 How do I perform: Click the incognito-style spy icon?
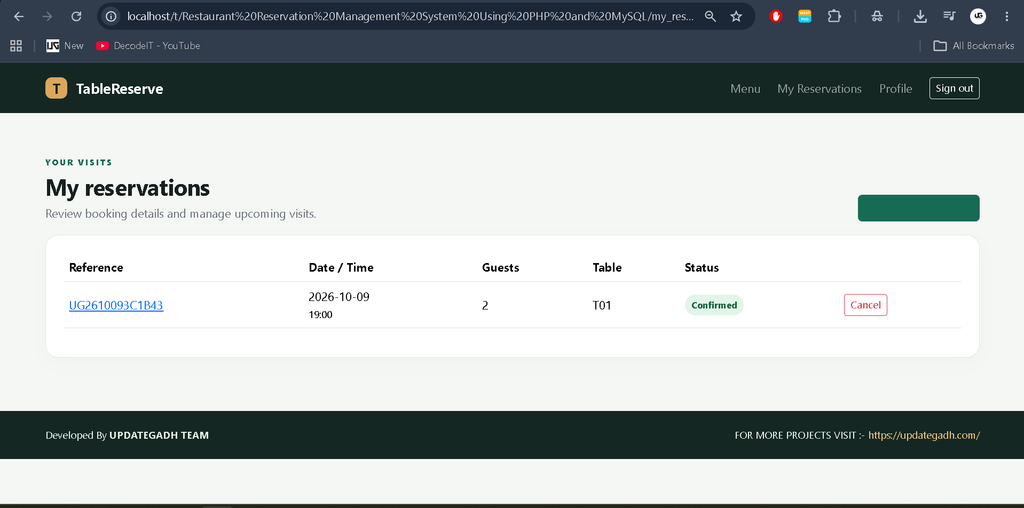tap(877, 16)
